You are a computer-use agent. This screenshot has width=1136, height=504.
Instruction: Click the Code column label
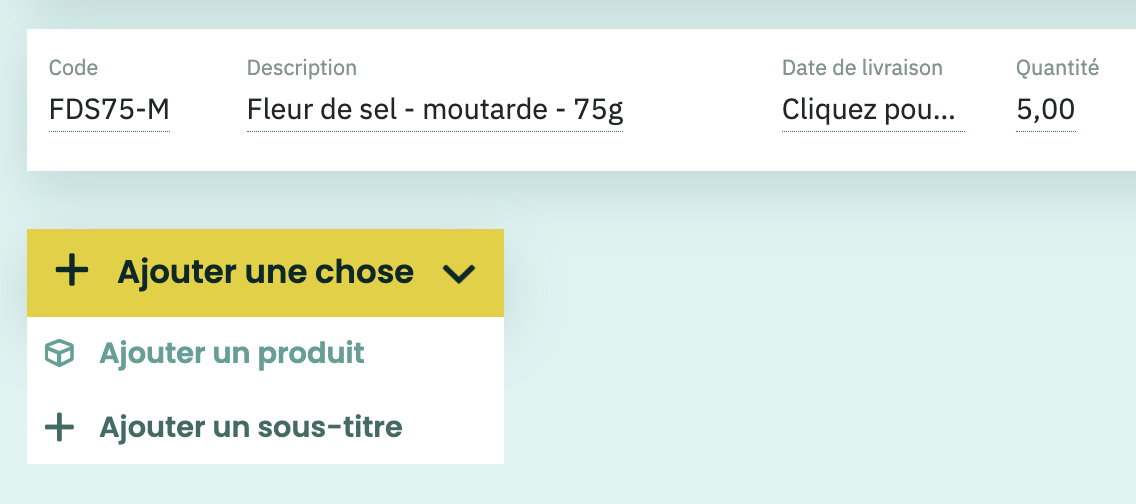(x=73, y=68)
